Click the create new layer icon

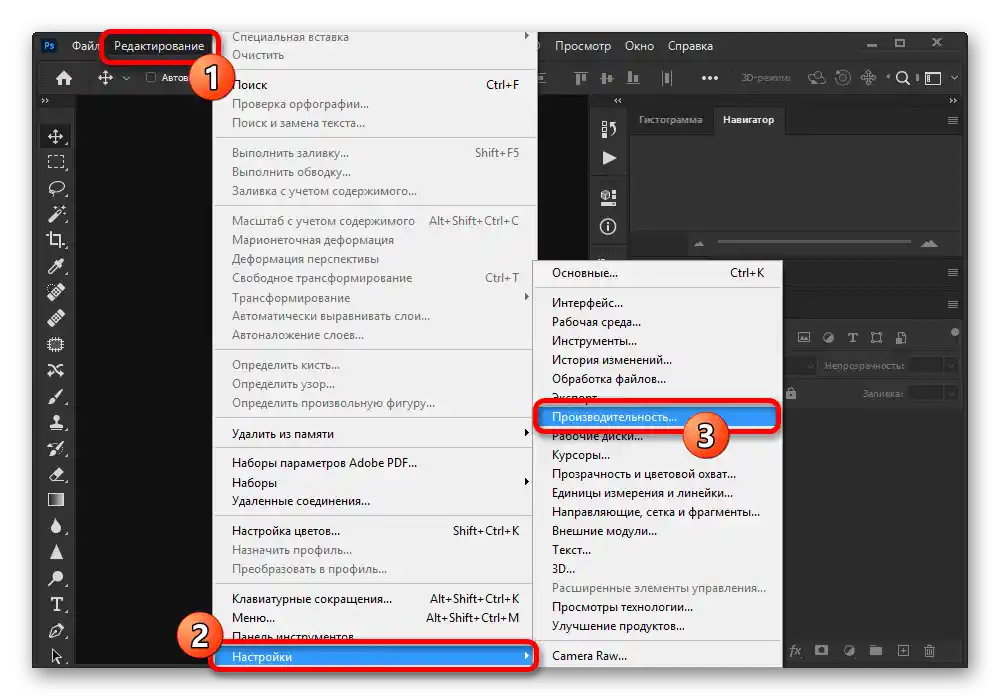(x=903, y=650)
